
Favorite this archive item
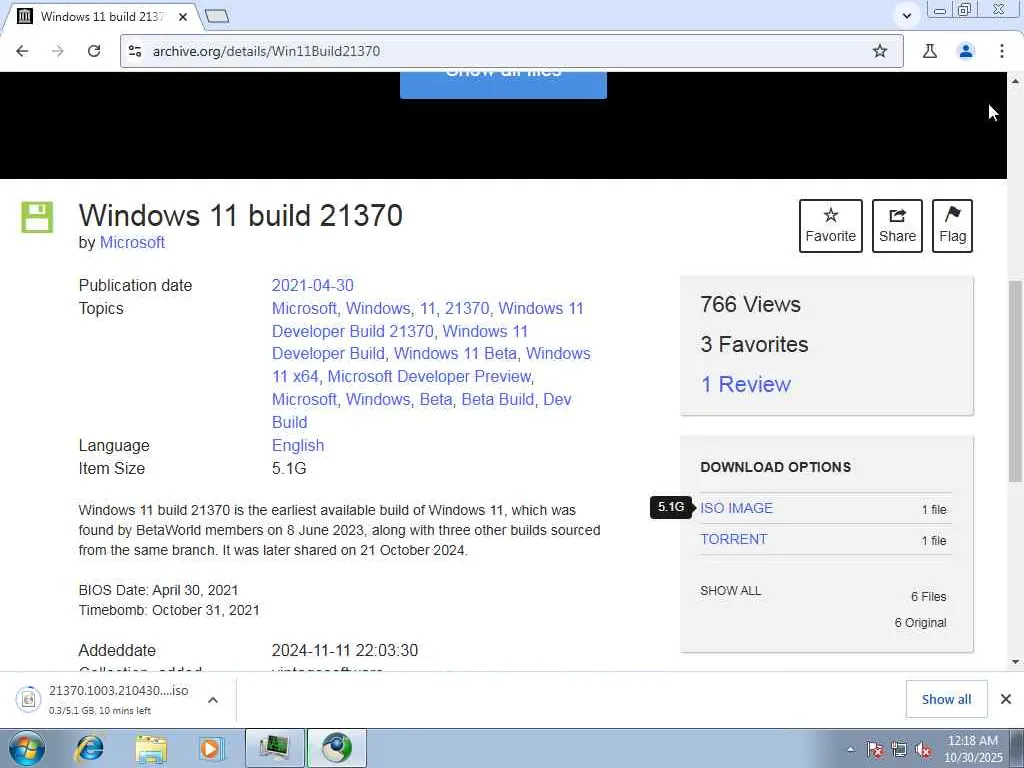coord(831,226)
